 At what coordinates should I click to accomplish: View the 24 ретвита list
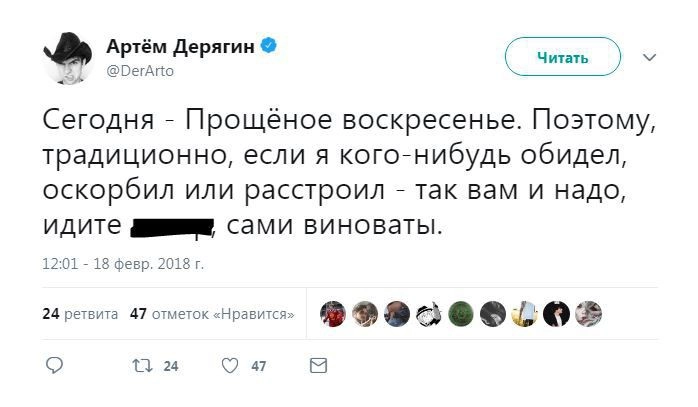click(80, 314)
